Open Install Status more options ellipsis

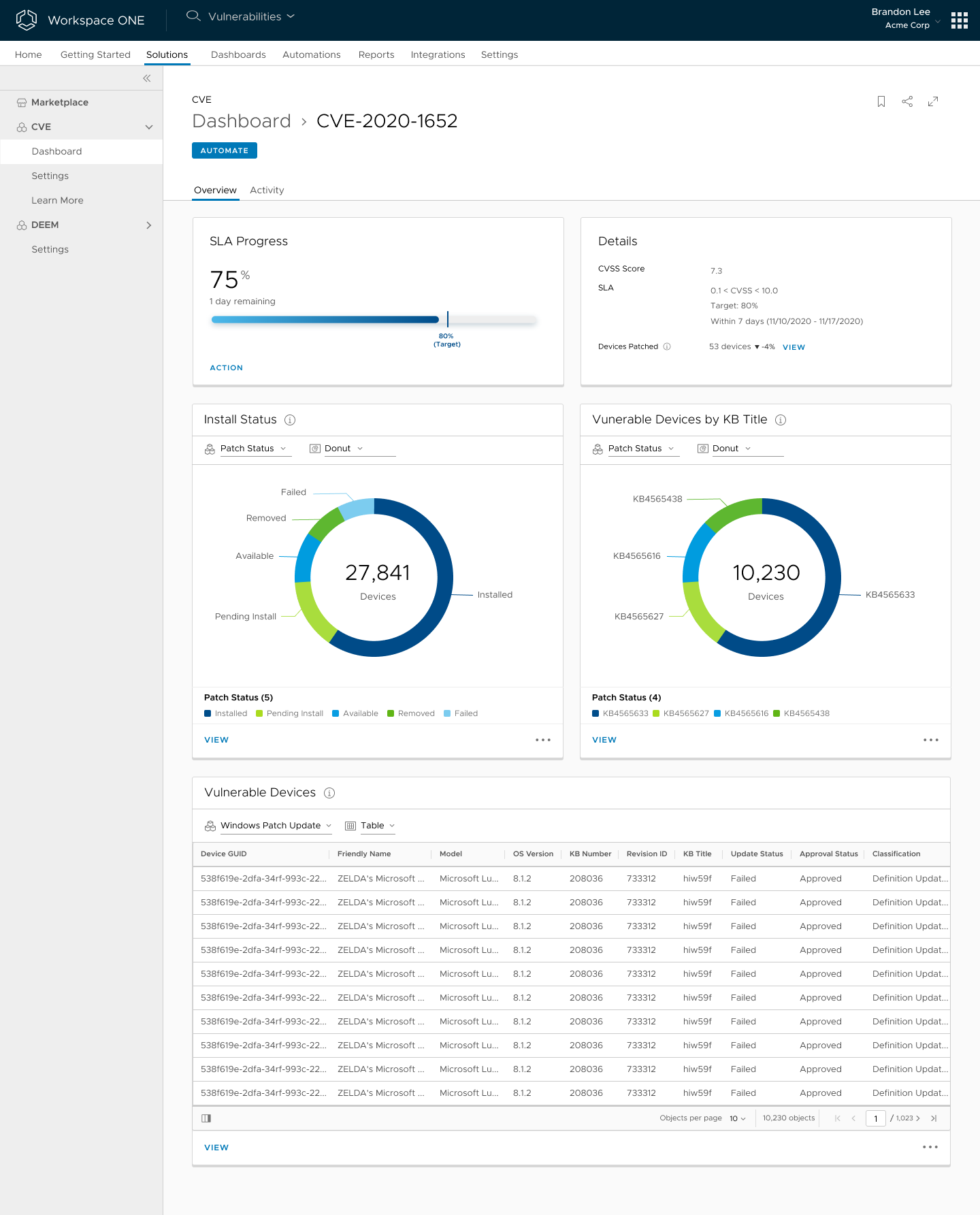point(543,740)
